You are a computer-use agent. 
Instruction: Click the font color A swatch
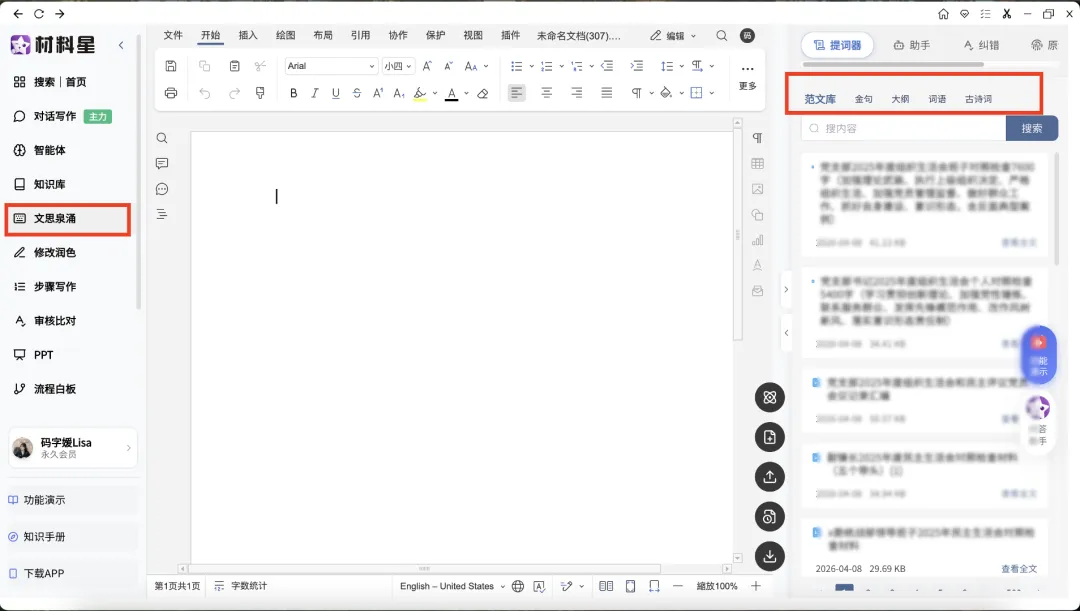[451, 93]
